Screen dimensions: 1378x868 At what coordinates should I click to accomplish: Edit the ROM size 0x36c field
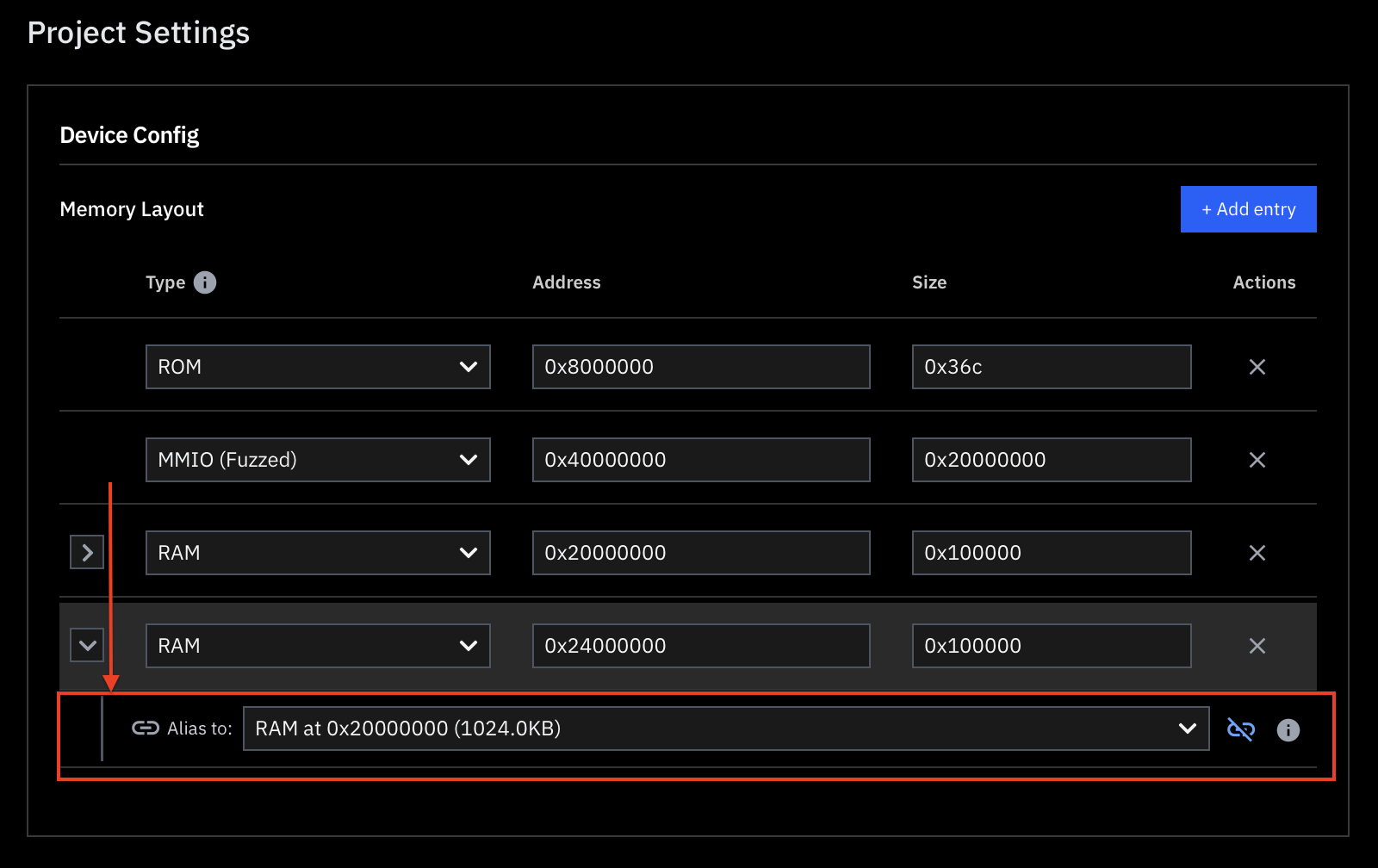coord(1051,367)
